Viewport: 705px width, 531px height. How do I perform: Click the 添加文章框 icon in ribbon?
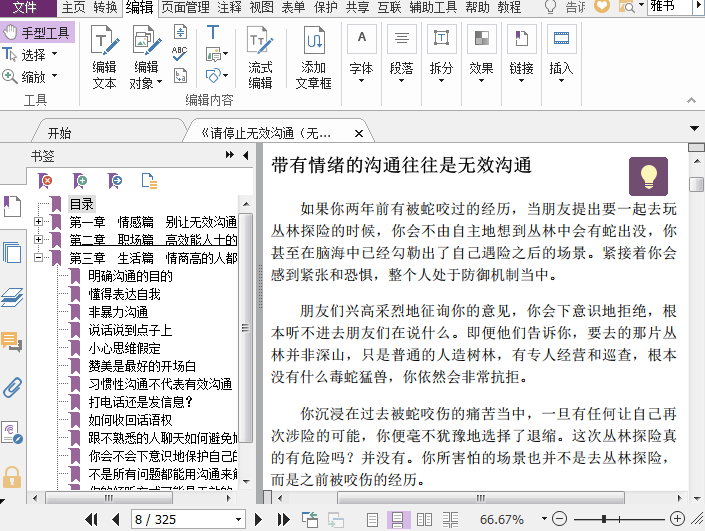pyautogui.click(x=313, y=56)
